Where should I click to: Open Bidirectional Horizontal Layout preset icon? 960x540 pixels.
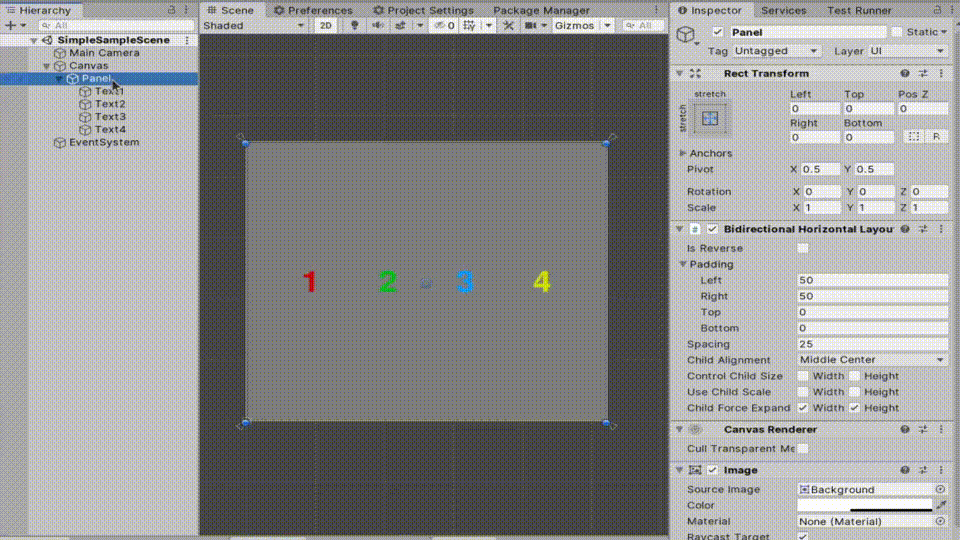[x=923, y=229]
